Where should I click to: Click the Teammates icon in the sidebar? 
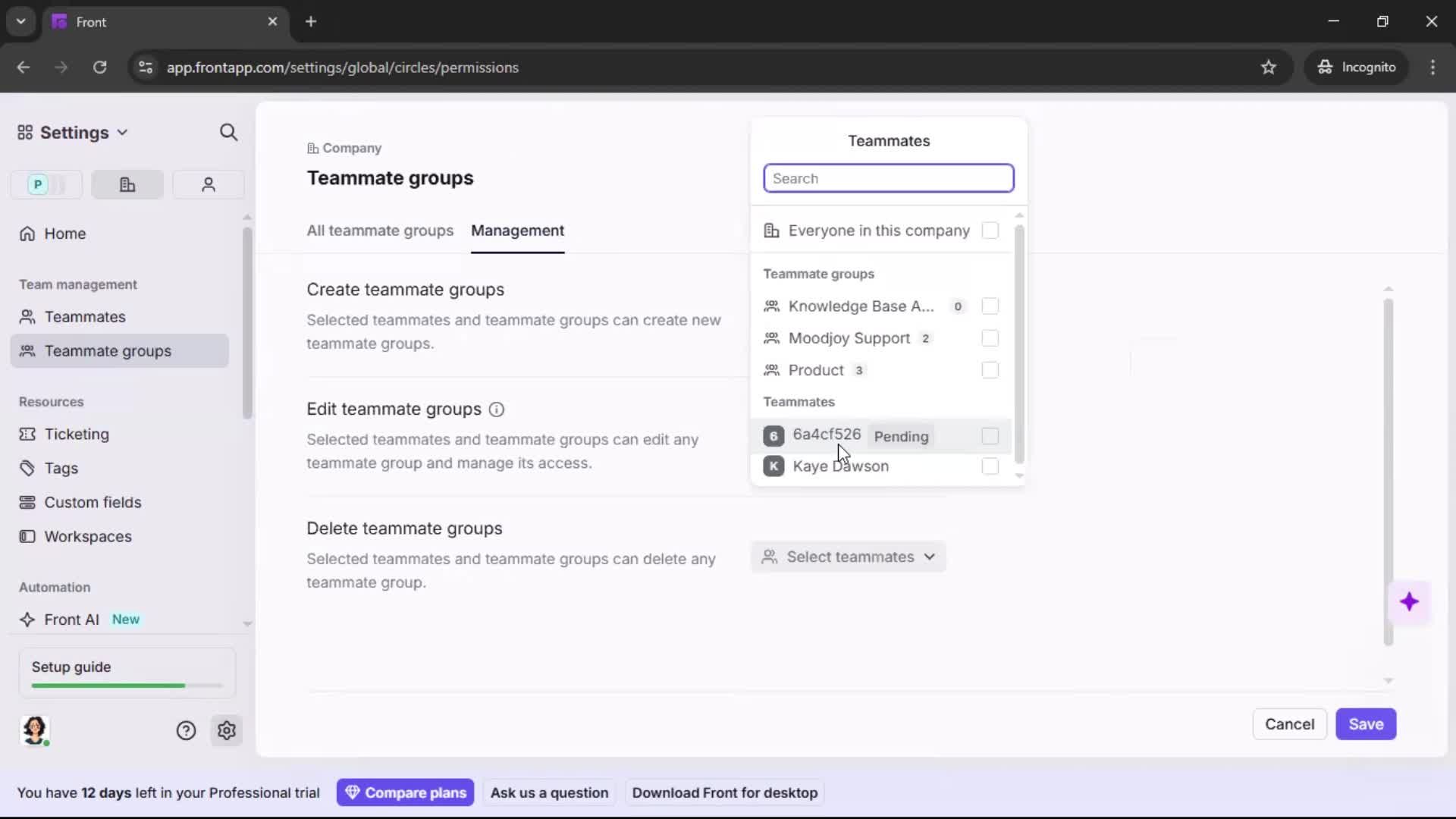[x=28, y=317]
